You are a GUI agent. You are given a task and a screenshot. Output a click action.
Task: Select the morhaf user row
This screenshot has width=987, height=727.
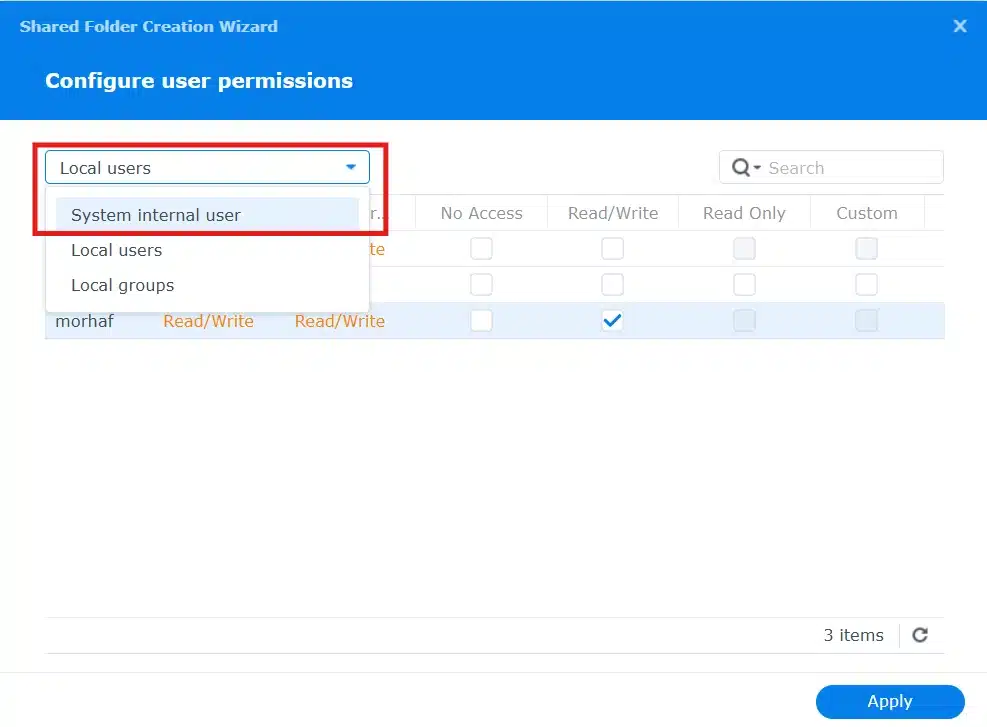[x=84, y=320]
